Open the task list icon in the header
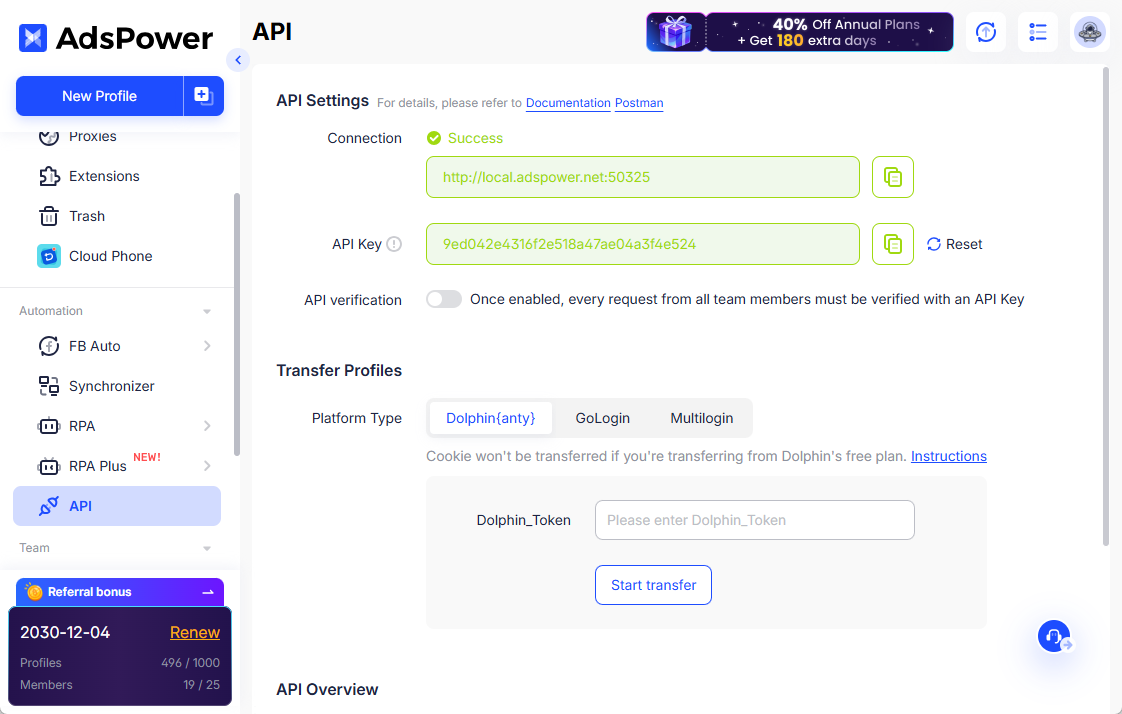Image resolution: width=1122 pixels, height=714 pixels. (x=1037, y=32)
